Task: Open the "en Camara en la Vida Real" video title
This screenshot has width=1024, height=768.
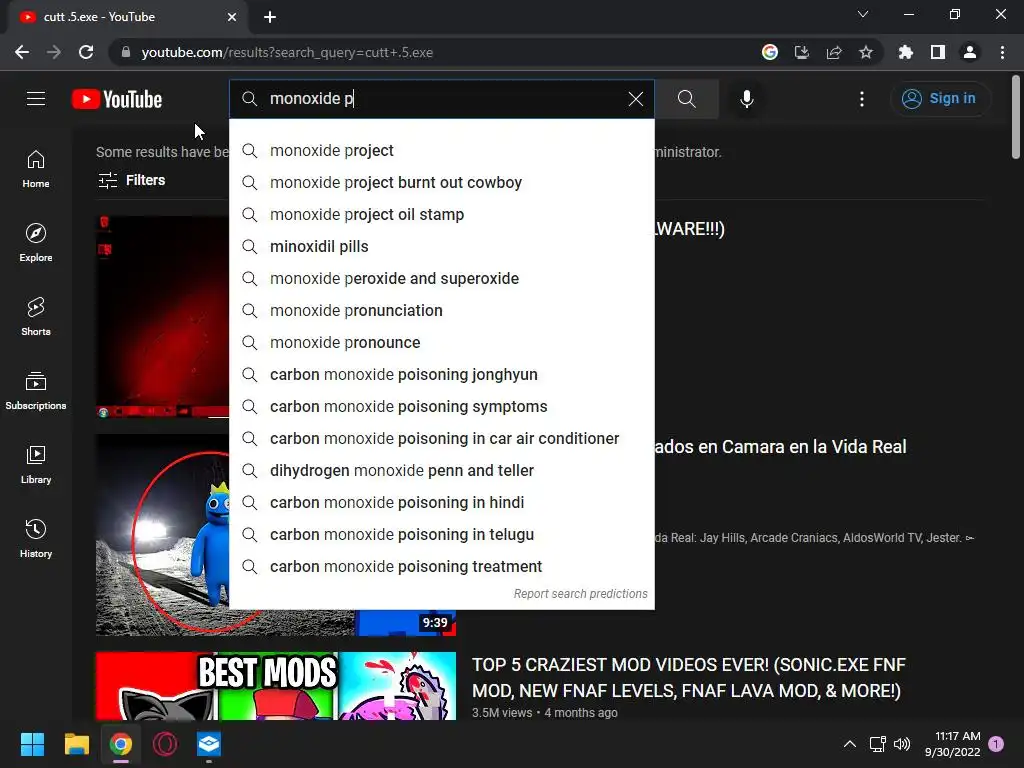Action: pyautogui.click(x=780, y=447)
